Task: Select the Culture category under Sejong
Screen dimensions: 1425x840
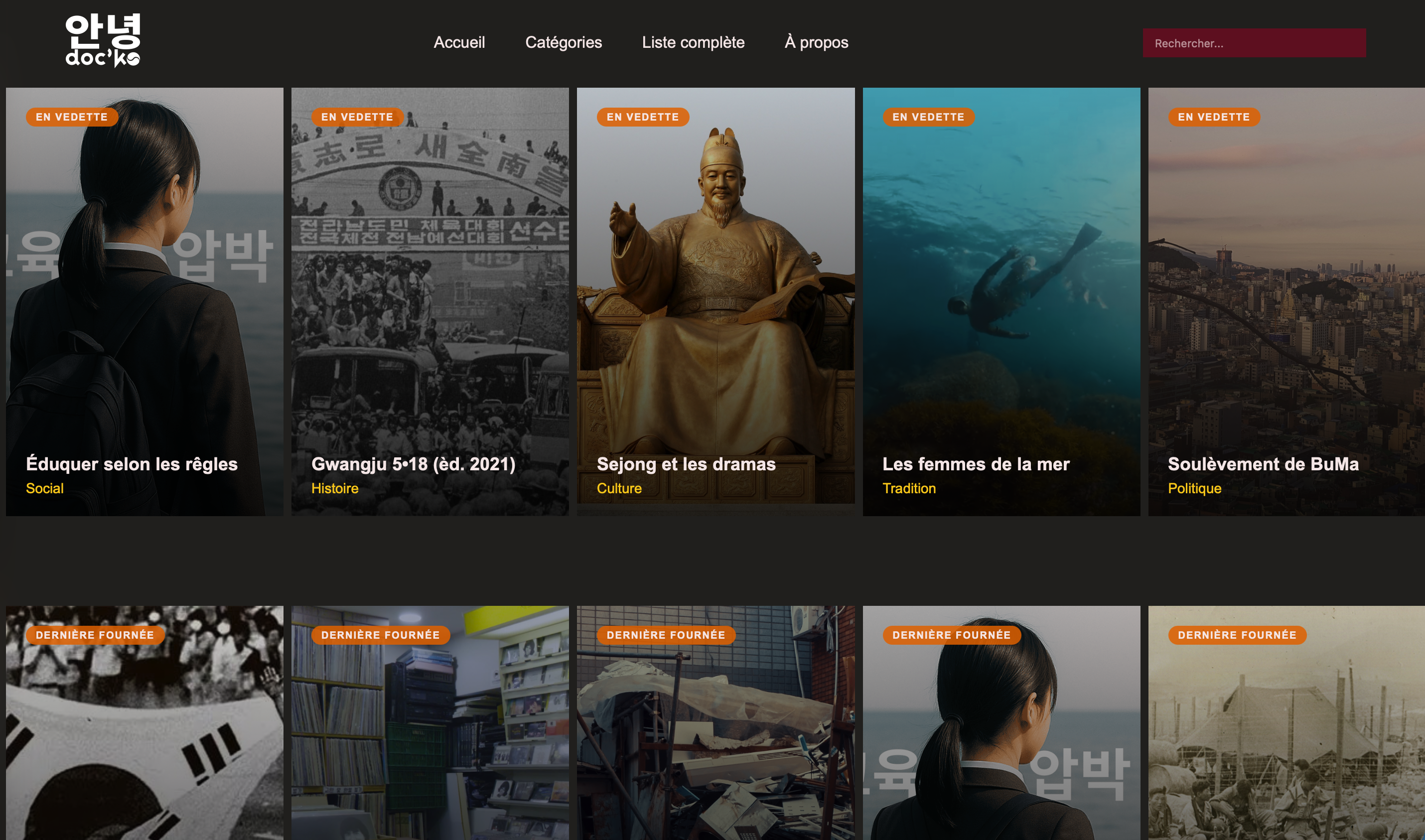Action: (619, 488)
